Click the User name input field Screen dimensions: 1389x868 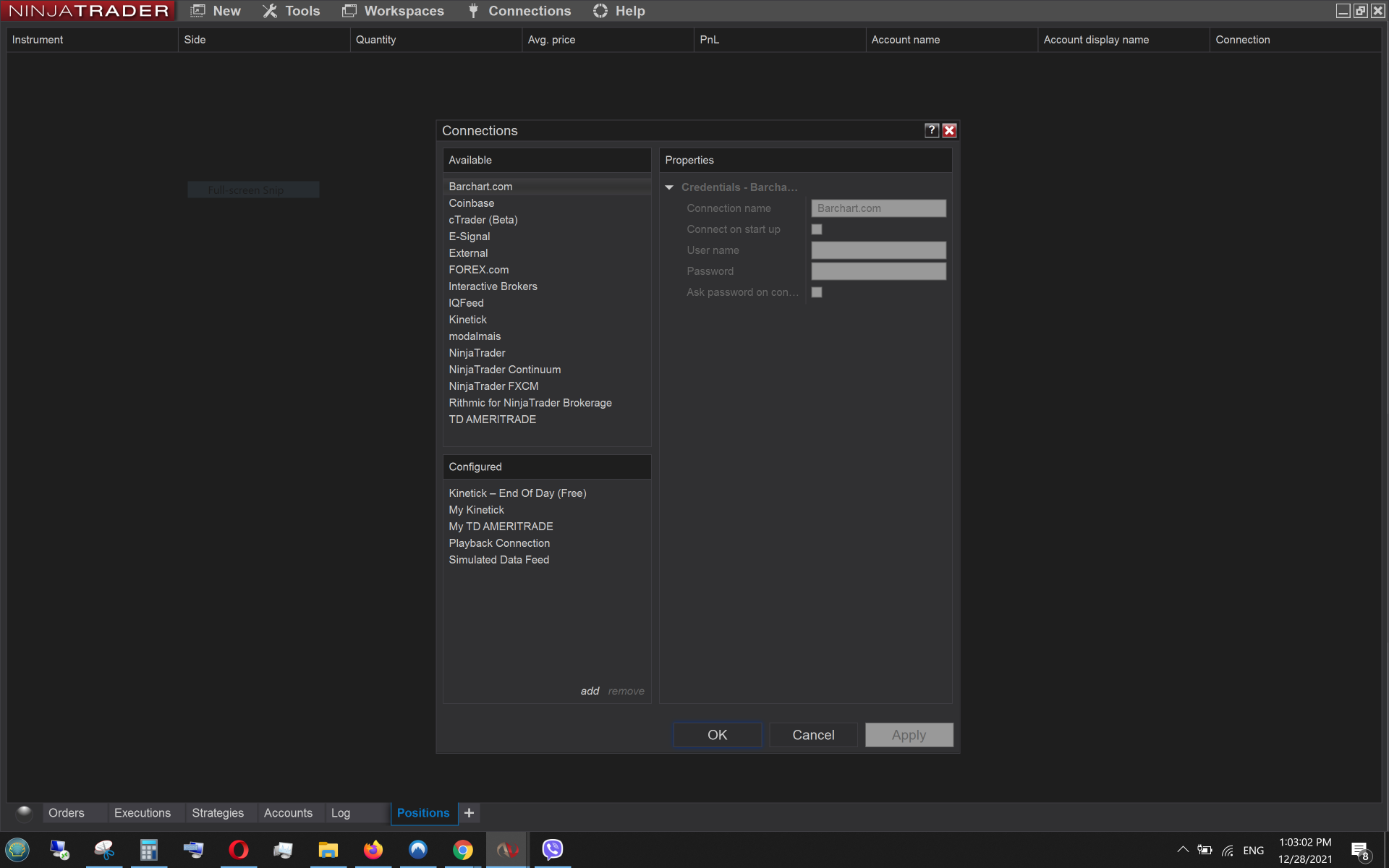pos(878,250)
